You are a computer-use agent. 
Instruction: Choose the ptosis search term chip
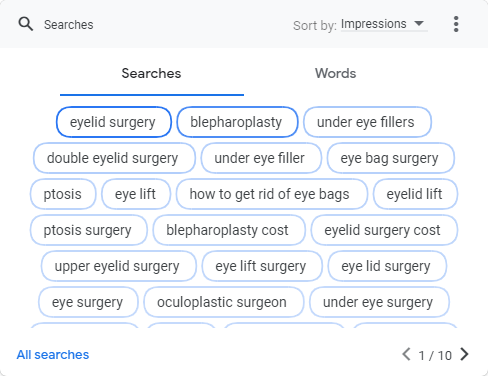click(63, 194)
